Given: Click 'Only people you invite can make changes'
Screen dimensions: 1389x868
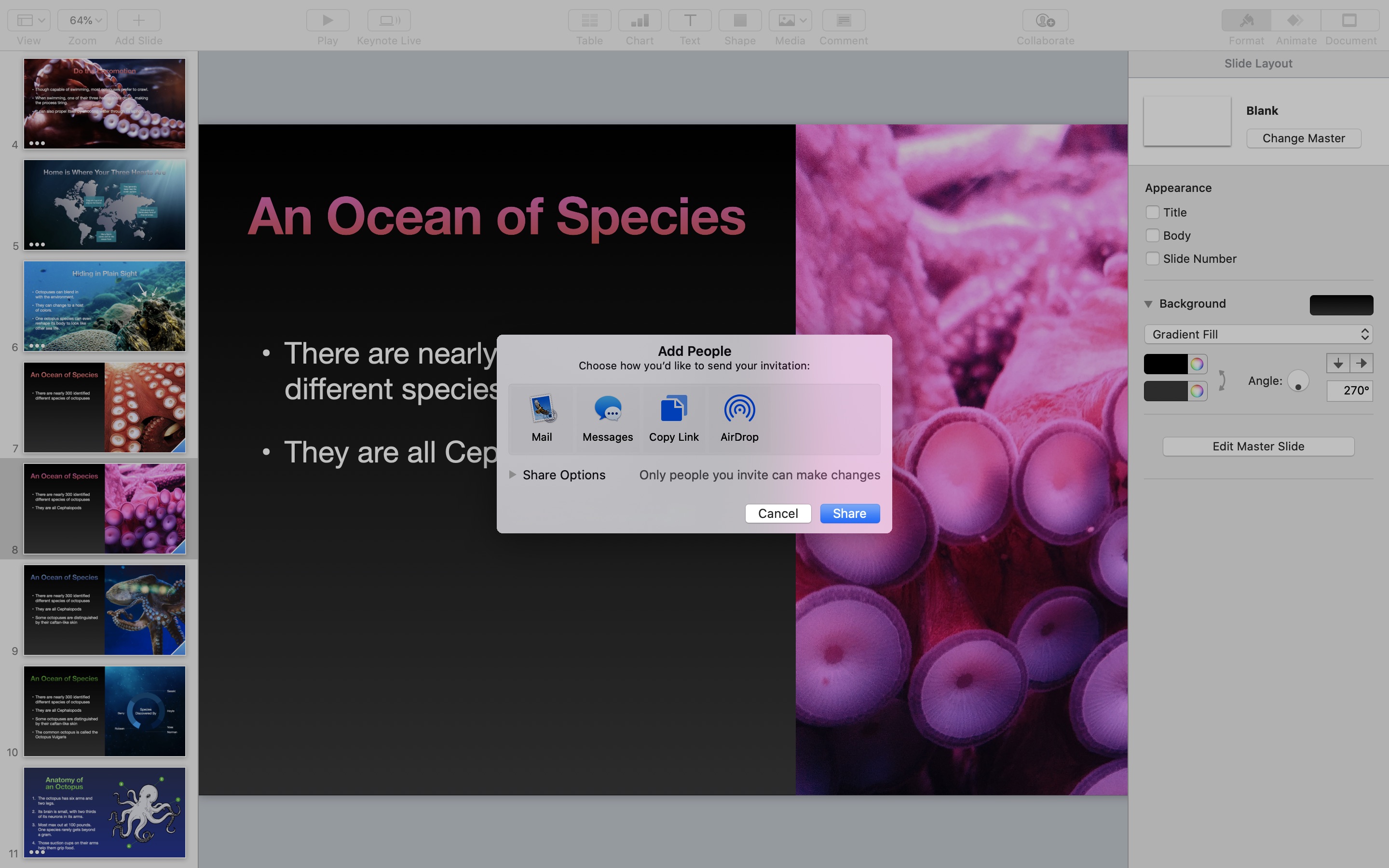Looking at the screenshot, I should [x=759, y=475].
